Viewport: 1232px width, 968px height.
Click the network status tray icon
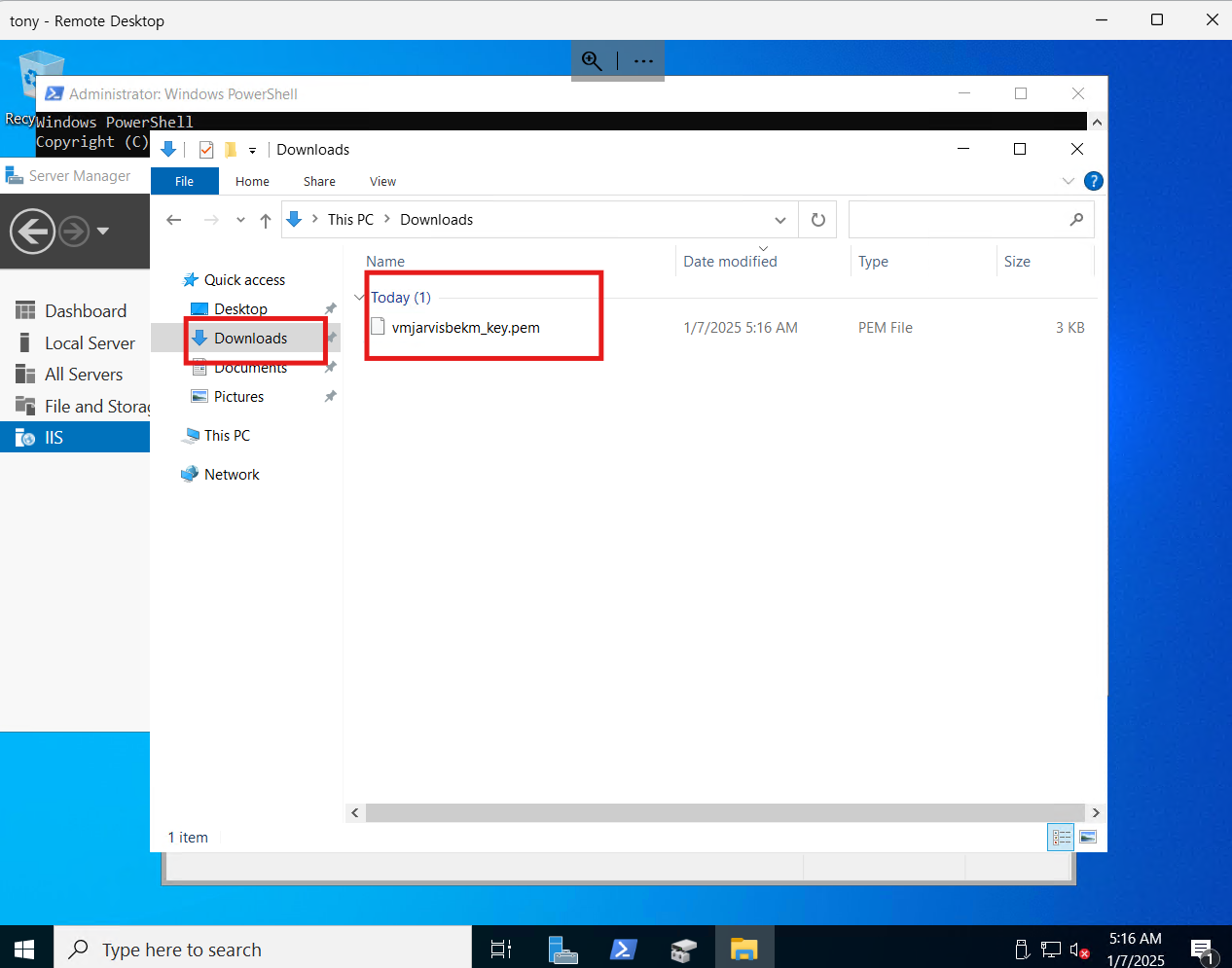1051,950
